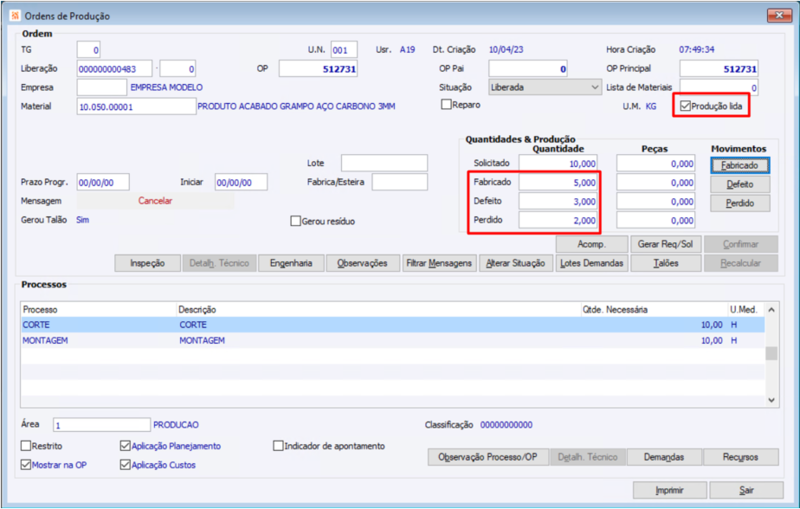
Task: Toggle the Reparo checkbox
Action: (x=446, y=105)
